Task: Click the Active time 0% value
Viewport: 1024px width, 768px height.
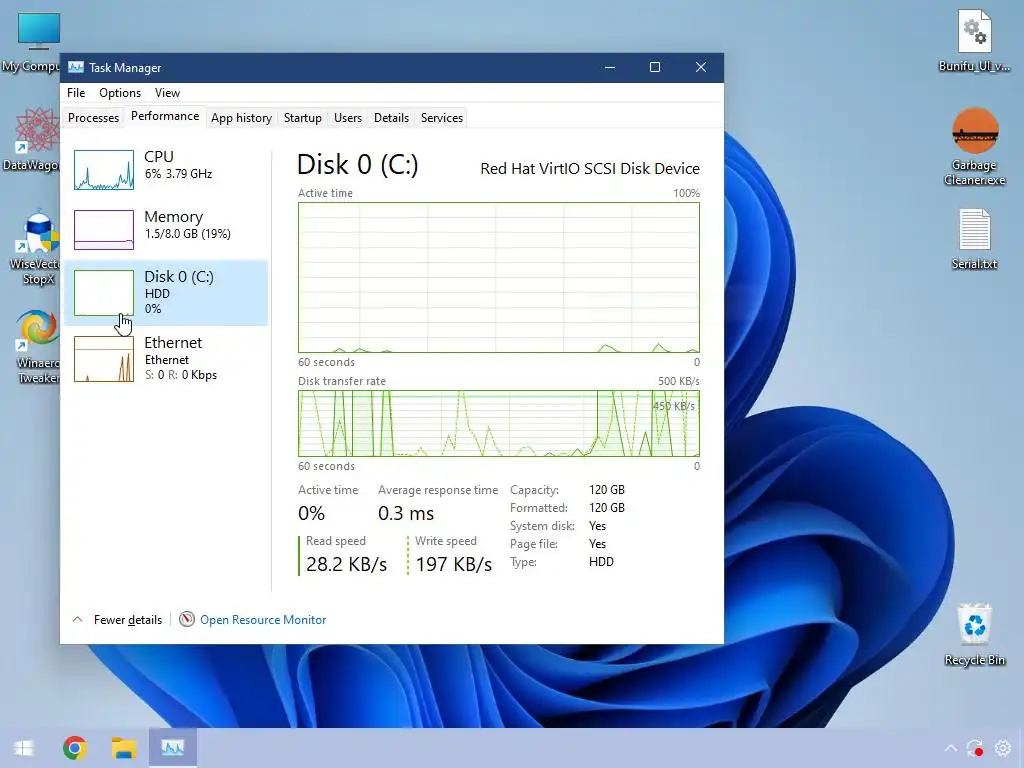Action: tap(312, 513)
